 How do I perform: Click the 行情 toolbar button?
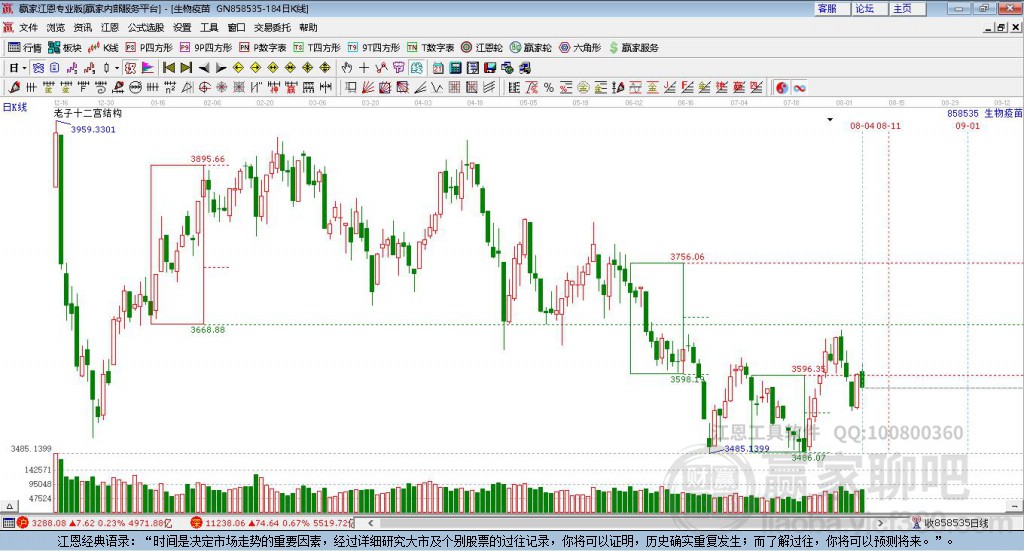[25, 48]
